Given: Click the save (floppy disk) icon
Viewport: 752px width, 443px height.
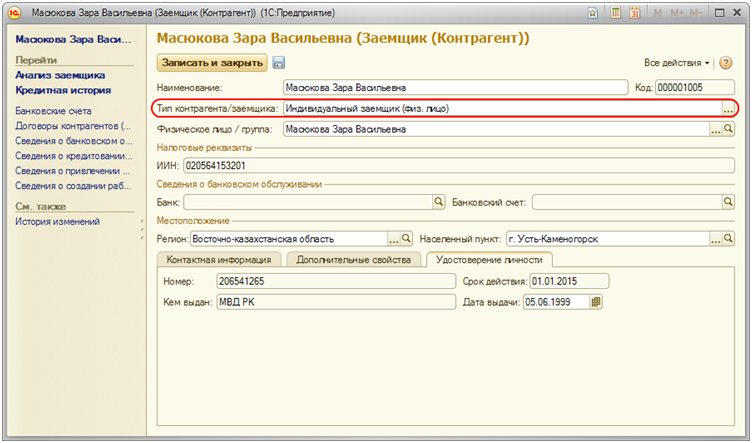Looking at the screenshot, I should 278,63.
